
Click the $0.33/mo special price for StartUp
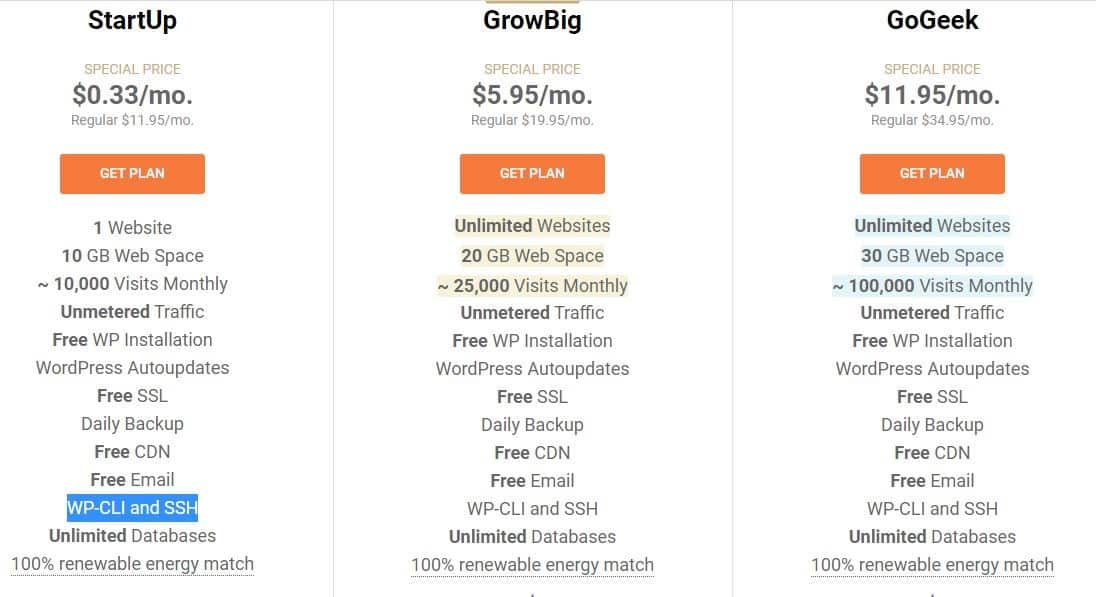pyautogui.click(x=132, y=95)
